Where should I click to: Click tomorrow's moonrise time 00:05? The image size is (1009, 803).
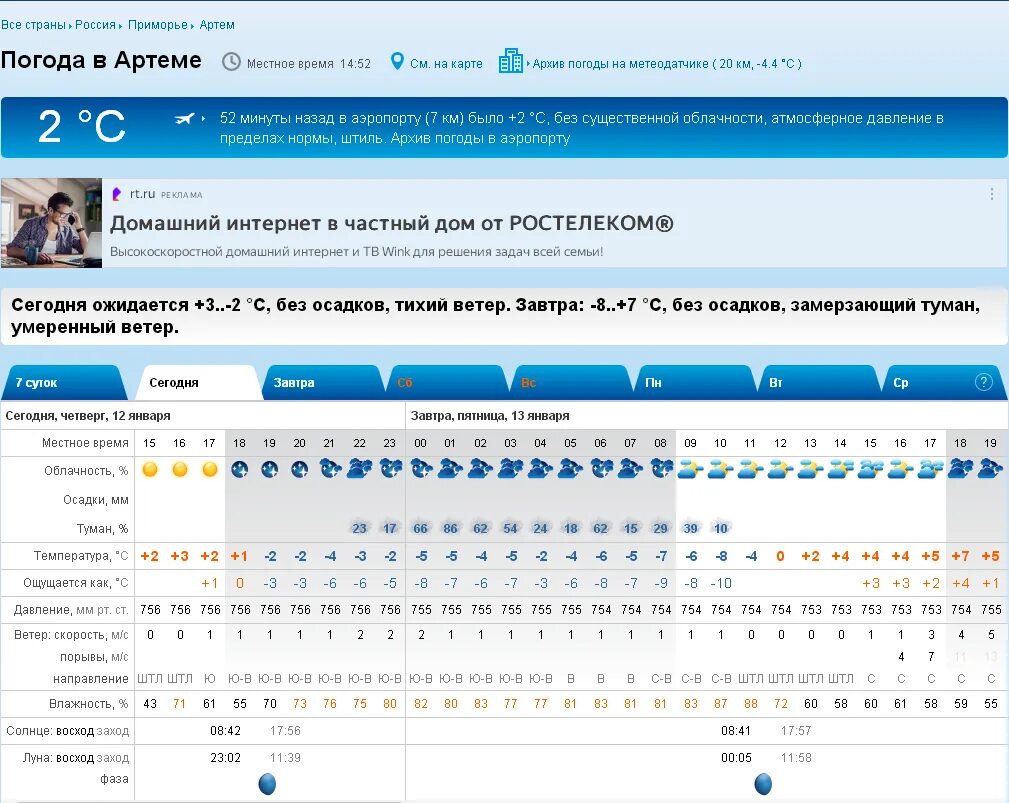click(736, 758)
